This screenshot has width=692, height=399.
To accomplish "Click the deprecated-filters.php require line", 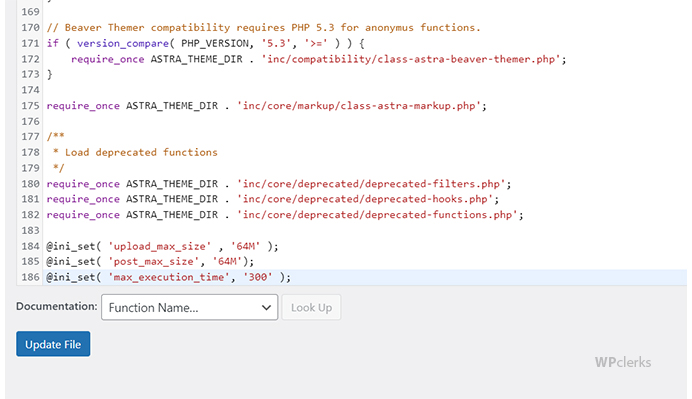I will tap(278, 184).
